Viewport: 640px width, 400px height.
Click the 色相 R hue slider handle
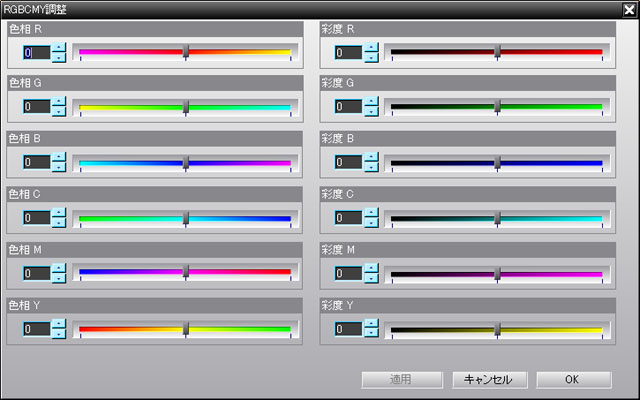[x=186, y=51]
